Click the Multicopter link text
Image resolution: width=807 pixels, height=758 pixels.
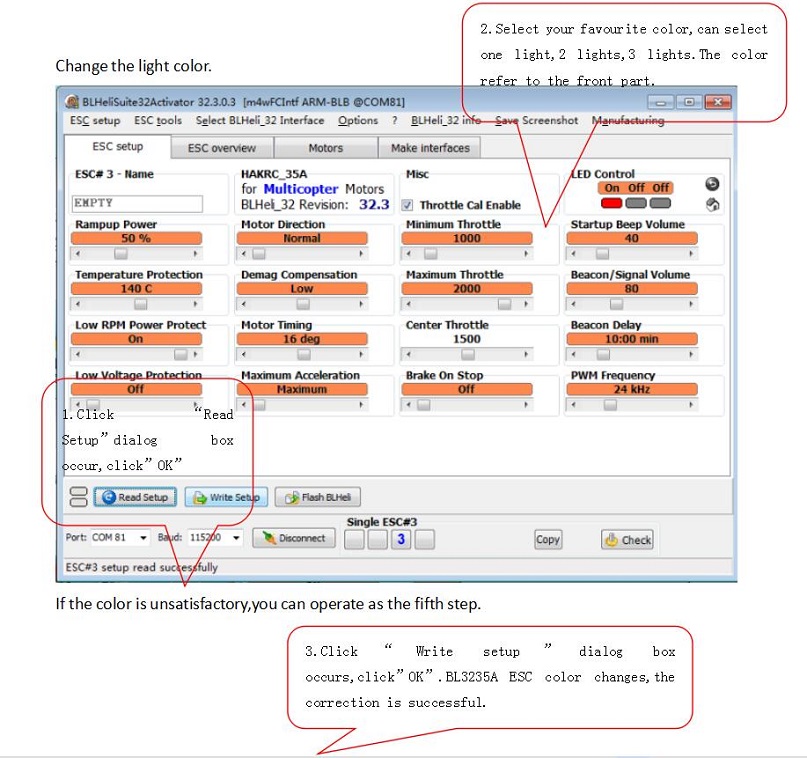(301, 189)
